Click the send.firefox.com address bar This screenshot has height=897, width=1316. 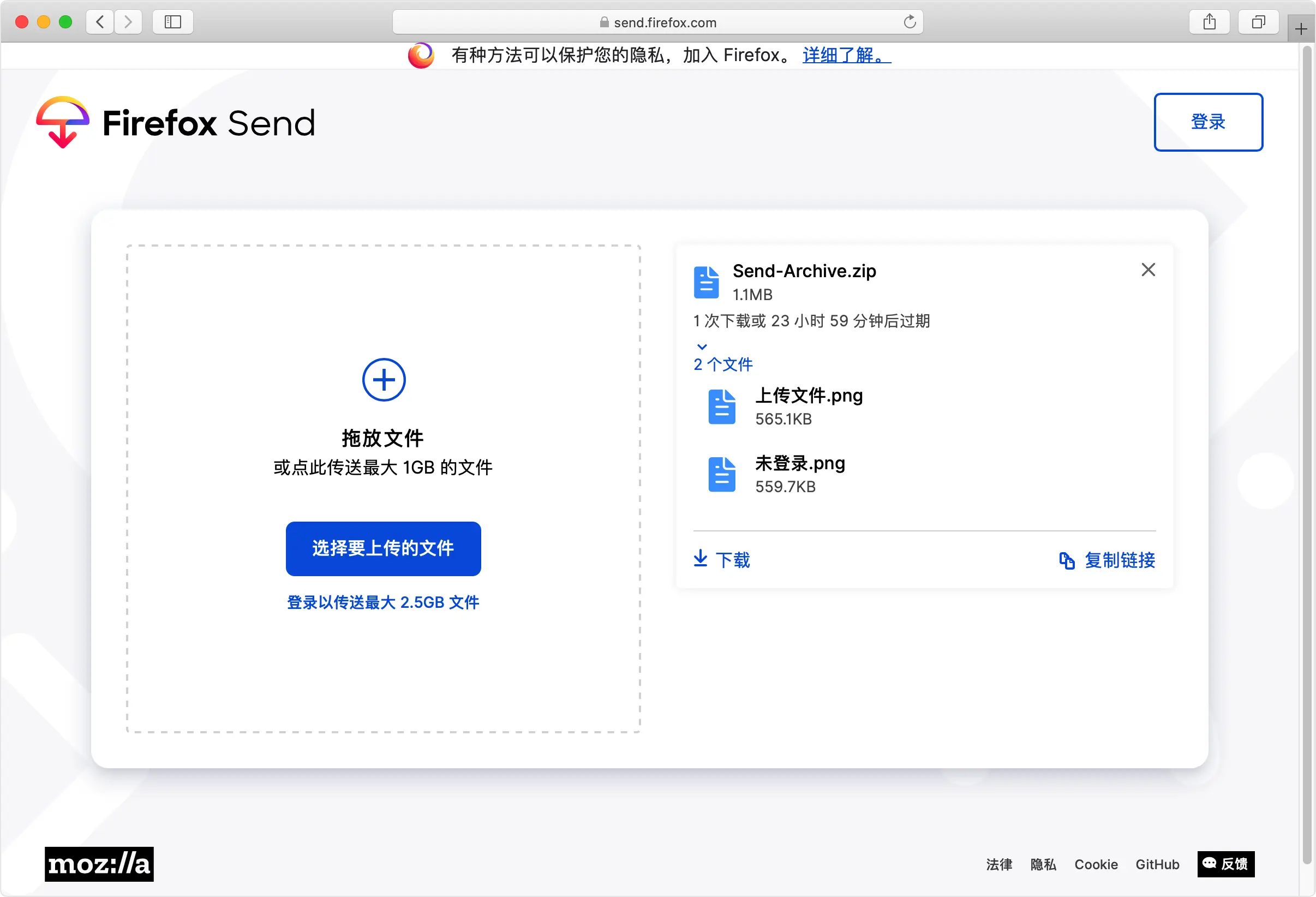[x=657, y=22]
